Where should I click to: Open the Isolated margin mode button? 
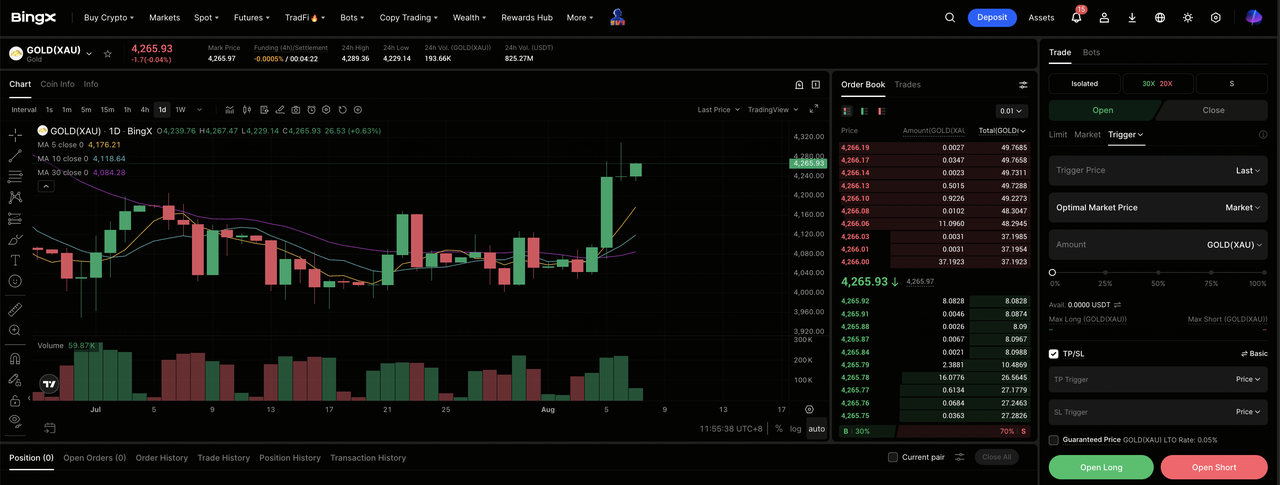[1084, 84]
